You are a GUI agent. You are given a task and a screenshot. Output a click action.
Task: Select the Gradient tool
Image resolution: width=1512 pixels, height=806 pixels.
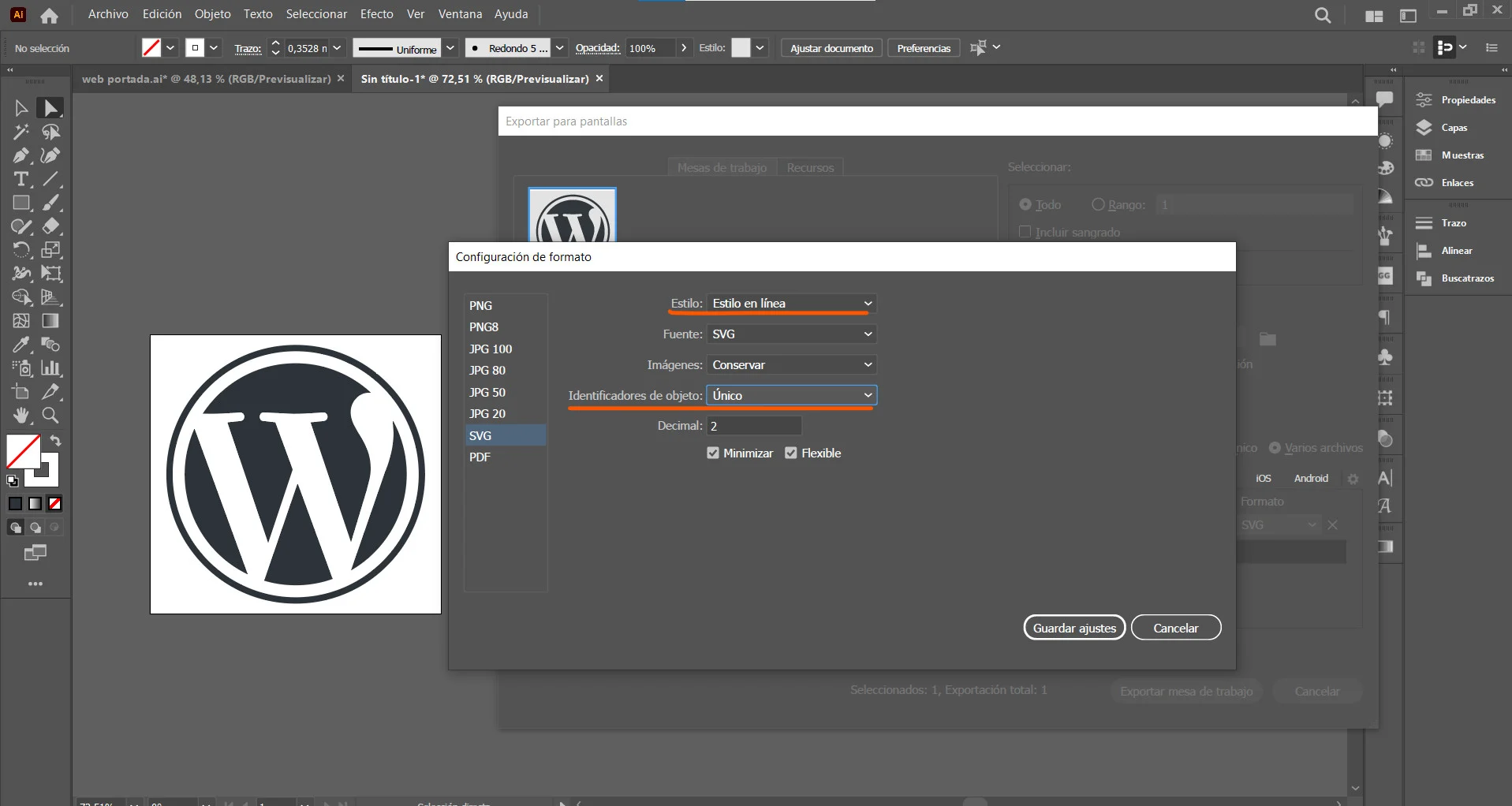click(51, 321)
